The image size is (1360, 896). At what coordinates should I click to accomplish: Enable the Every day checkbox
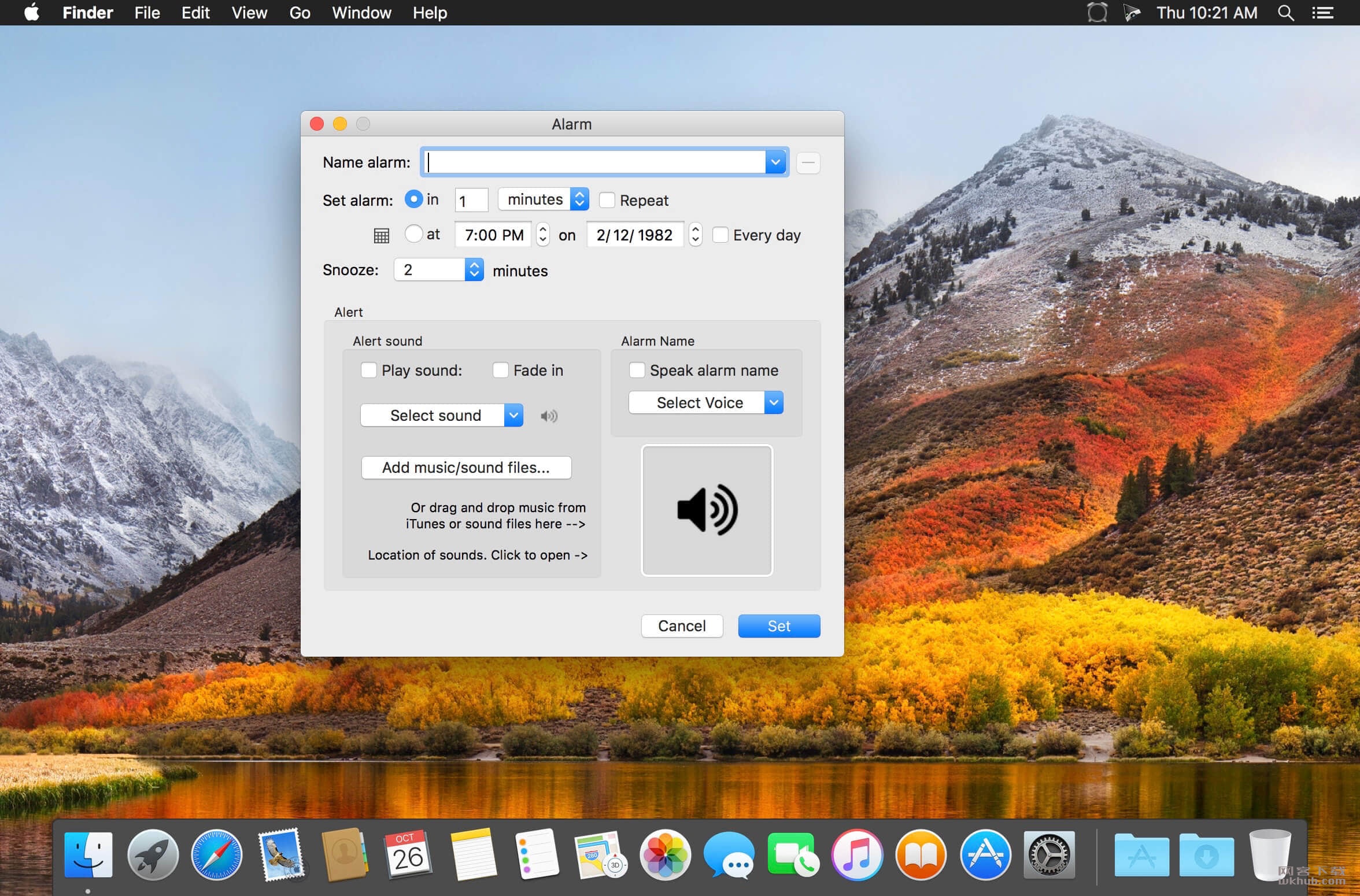[720, 235]
